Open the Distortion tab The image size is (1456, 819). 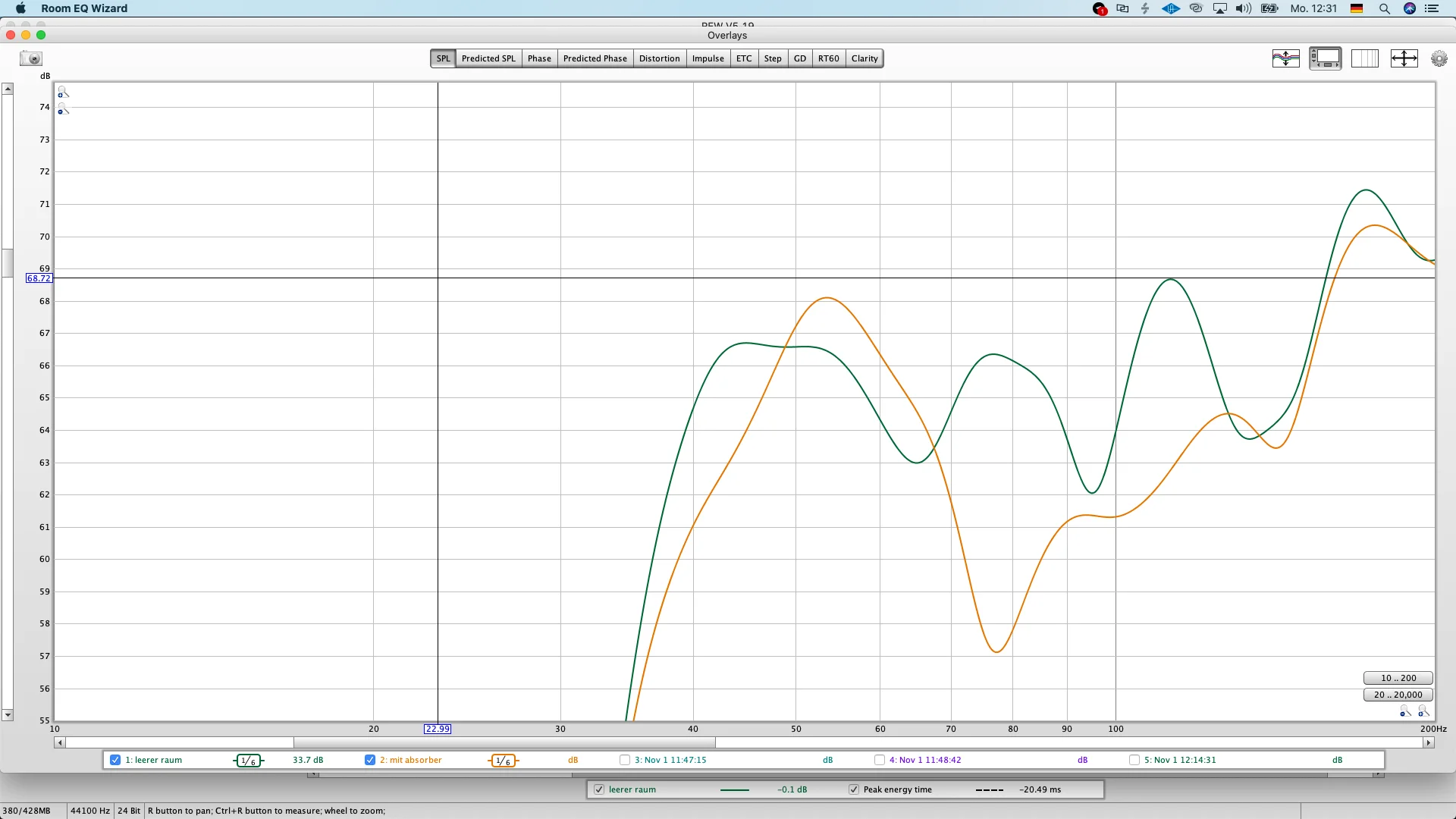coord(659,58)
